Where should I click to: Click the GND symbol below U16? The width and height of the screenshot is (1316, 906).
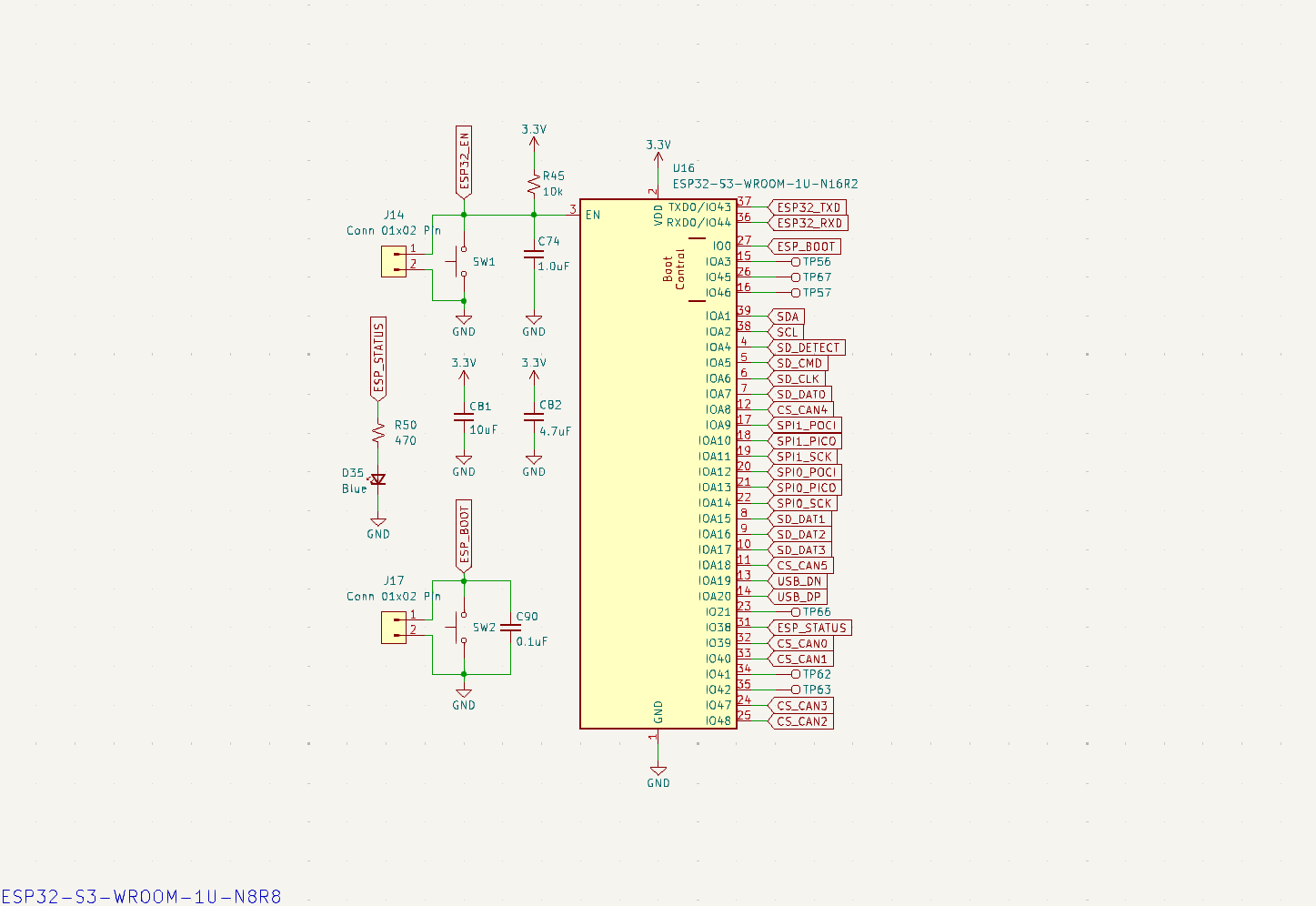click(x=658, y=777)
